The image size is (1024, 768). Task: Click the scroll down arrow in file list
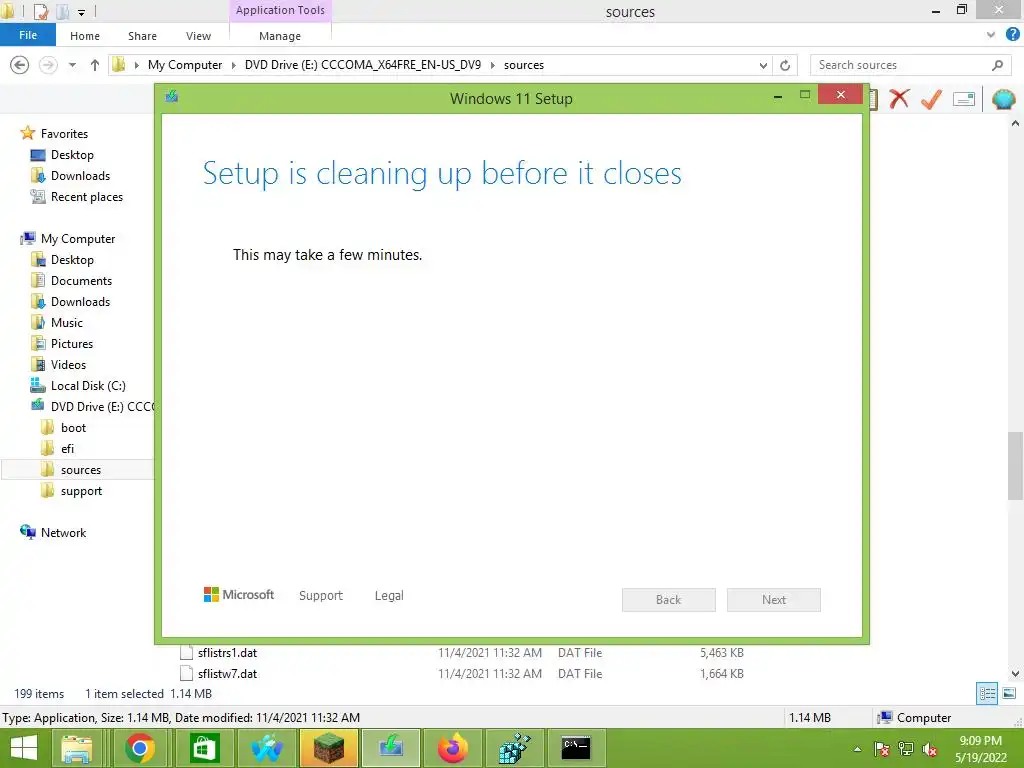1015,673
